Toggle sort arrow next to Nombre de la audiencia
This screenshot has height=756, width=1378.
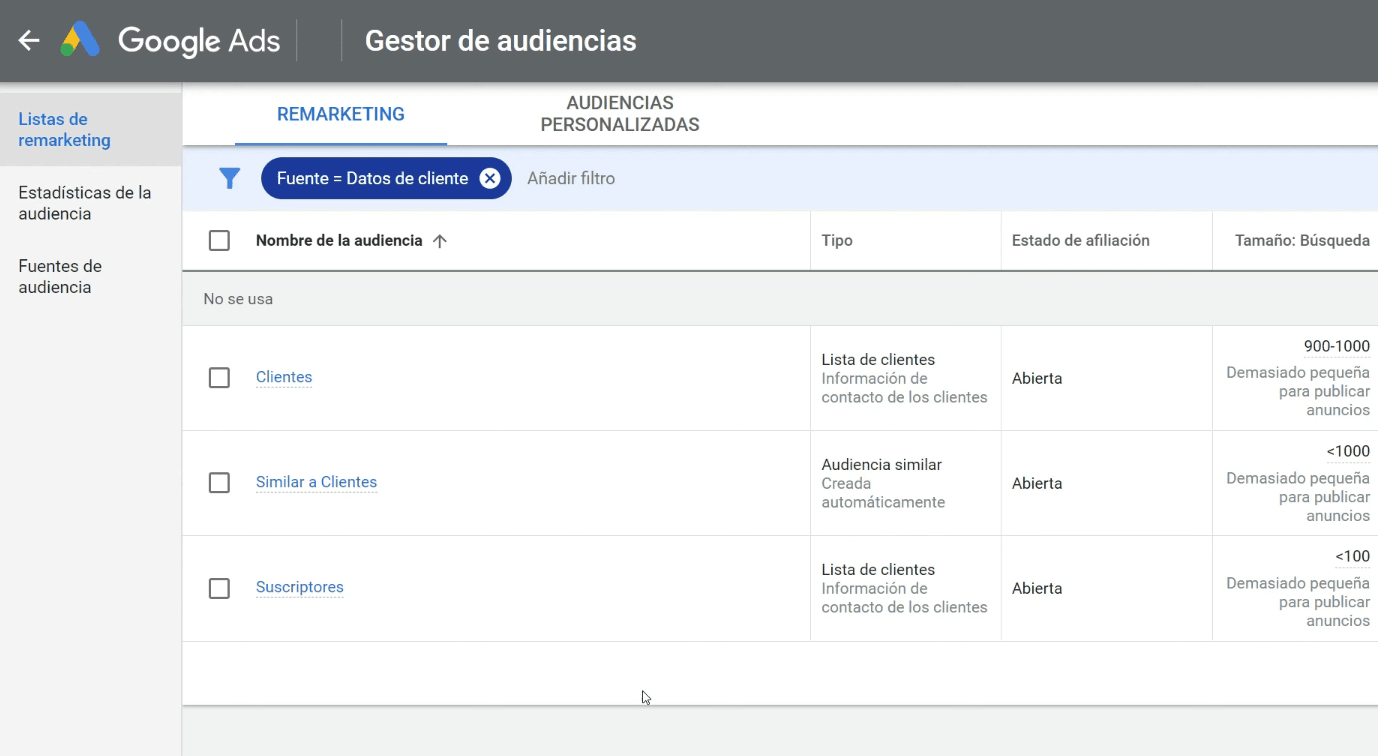(439, 241)
